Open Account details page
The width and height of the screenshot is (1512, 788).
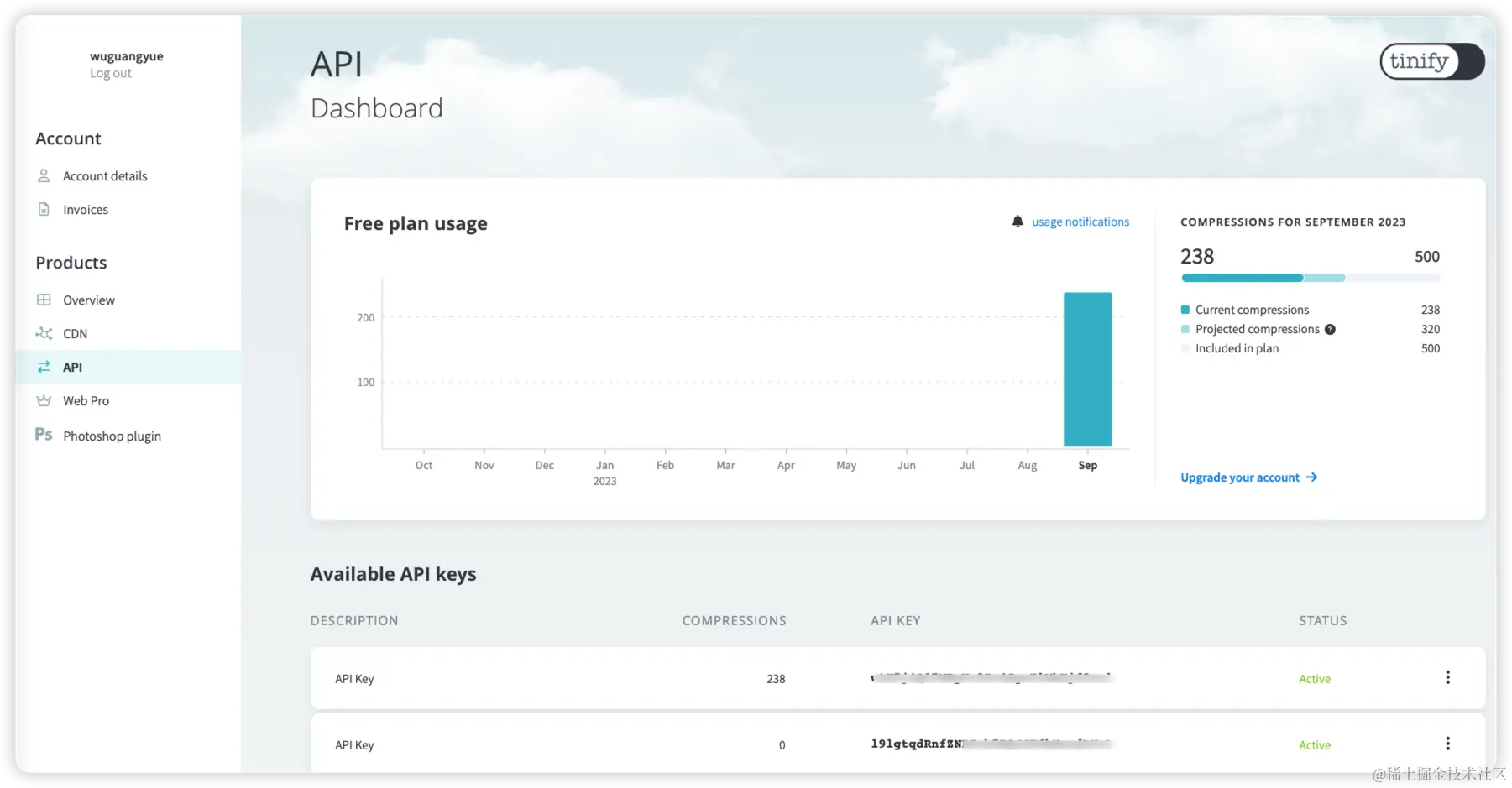pos(105,176)
